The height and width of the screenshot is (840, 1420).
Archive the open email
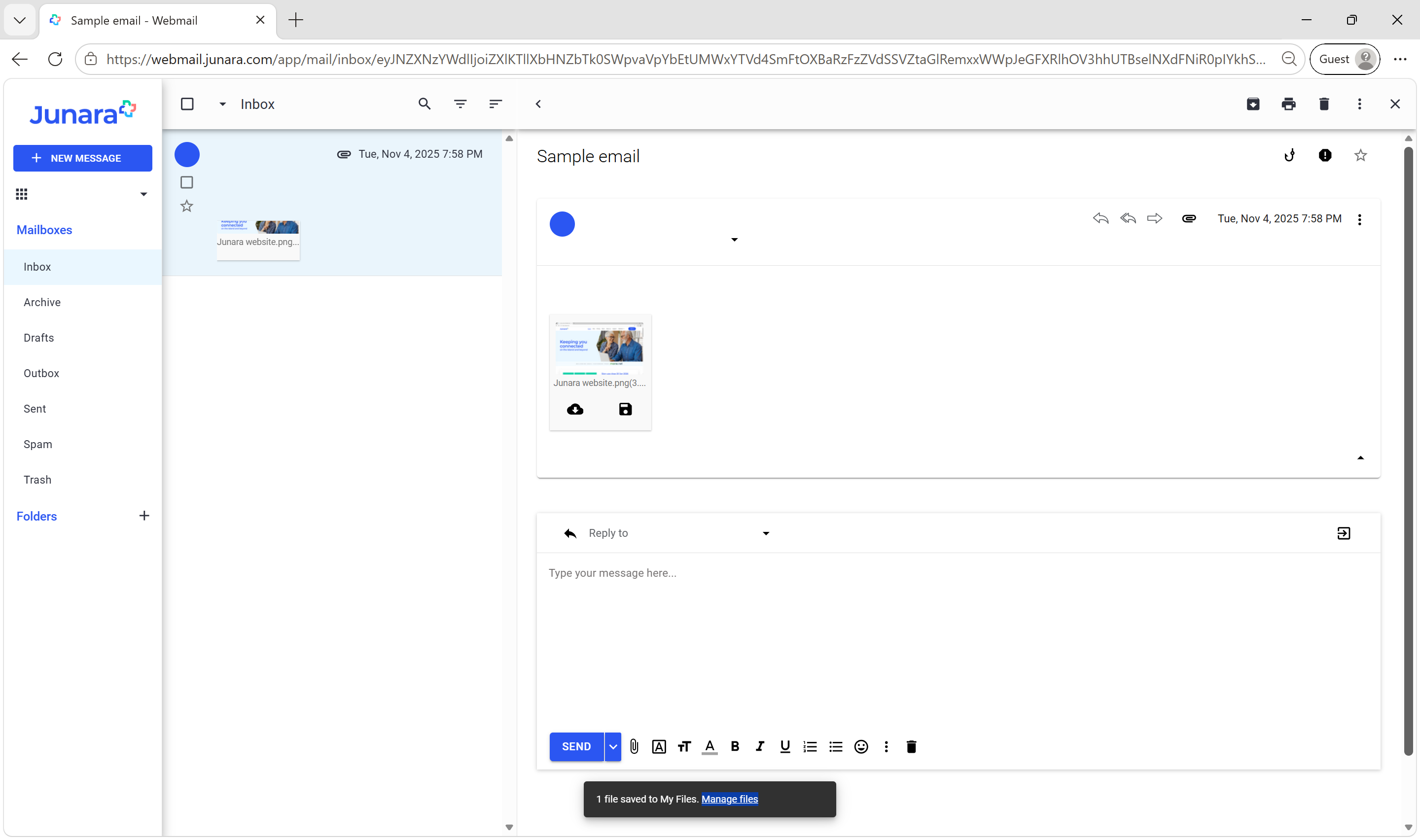point(1253,104)
